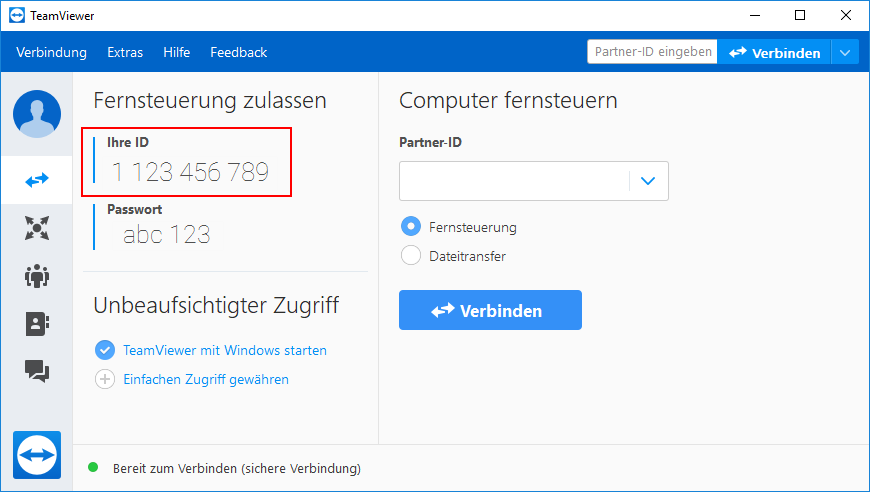Open the Extras menu
The width and height of the screenshot is (870, 492).
125,52
